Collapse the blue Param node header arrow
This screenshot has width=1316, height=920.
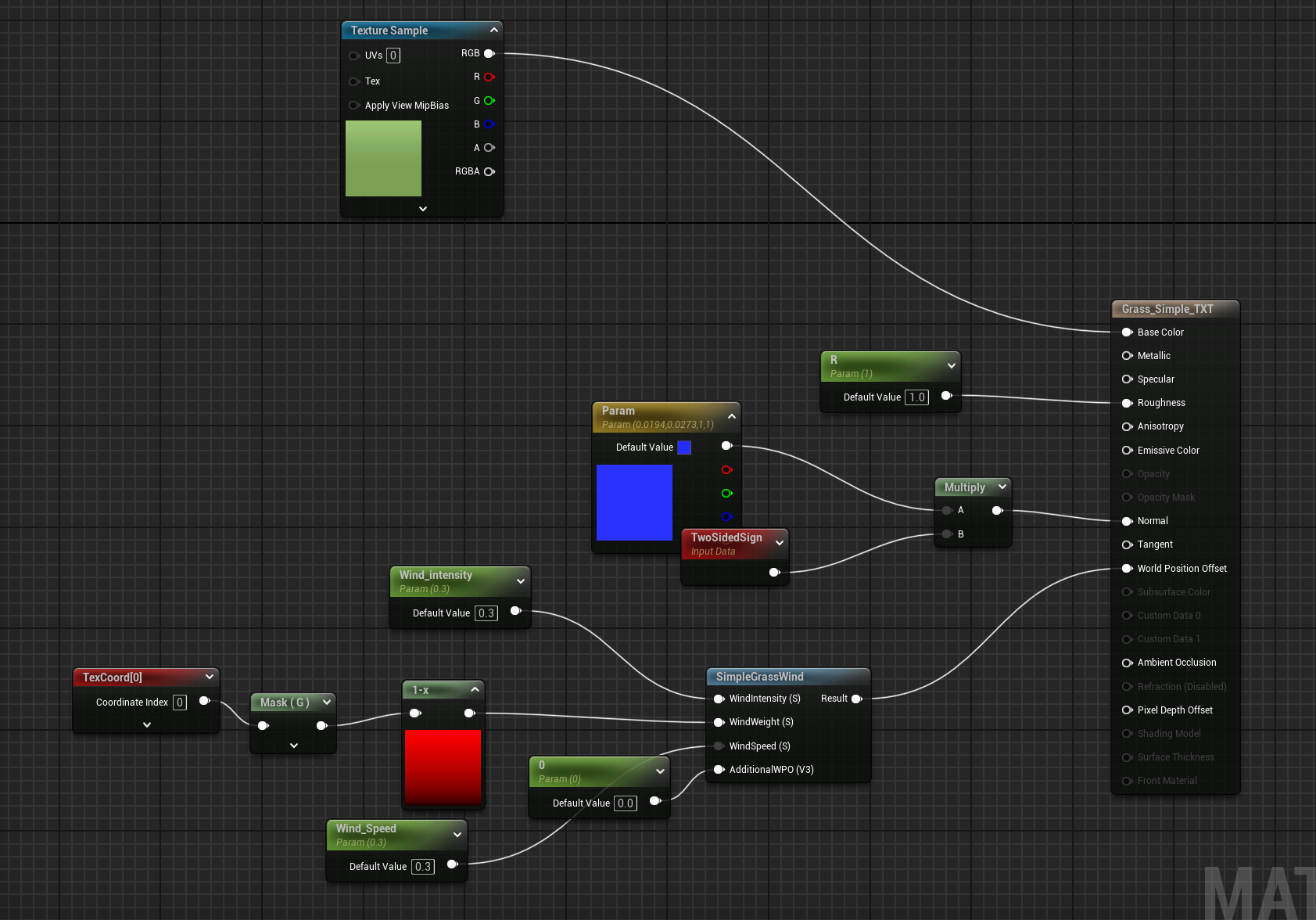click(x=732, y=416)
